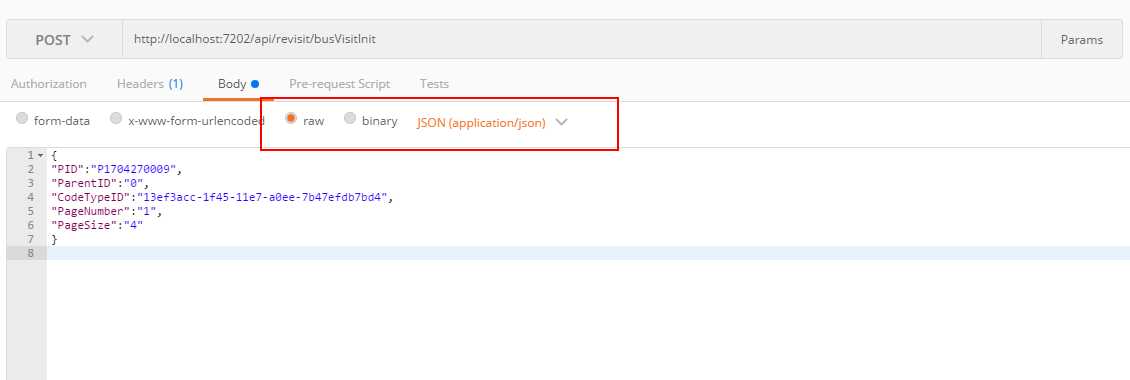This screenshot has height=380, width=1130.
Task: Switch to the Headers (1) tab
Action: (150, 84)
